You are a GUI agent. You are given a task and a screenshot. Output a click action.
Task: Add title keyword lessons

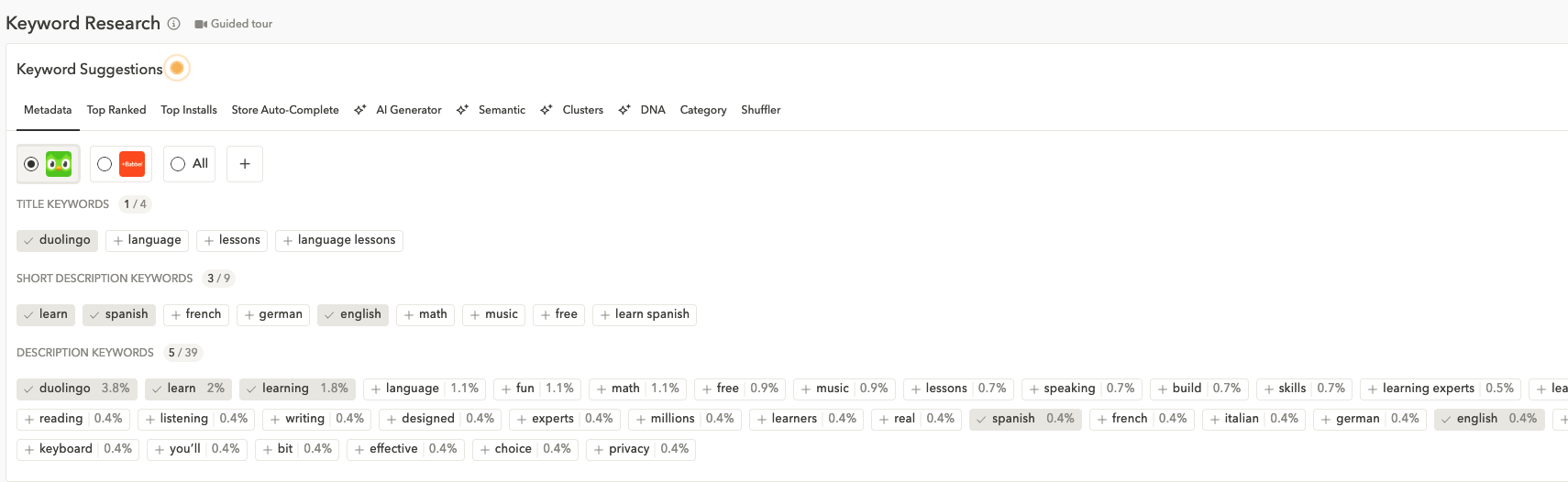[232, 240]
